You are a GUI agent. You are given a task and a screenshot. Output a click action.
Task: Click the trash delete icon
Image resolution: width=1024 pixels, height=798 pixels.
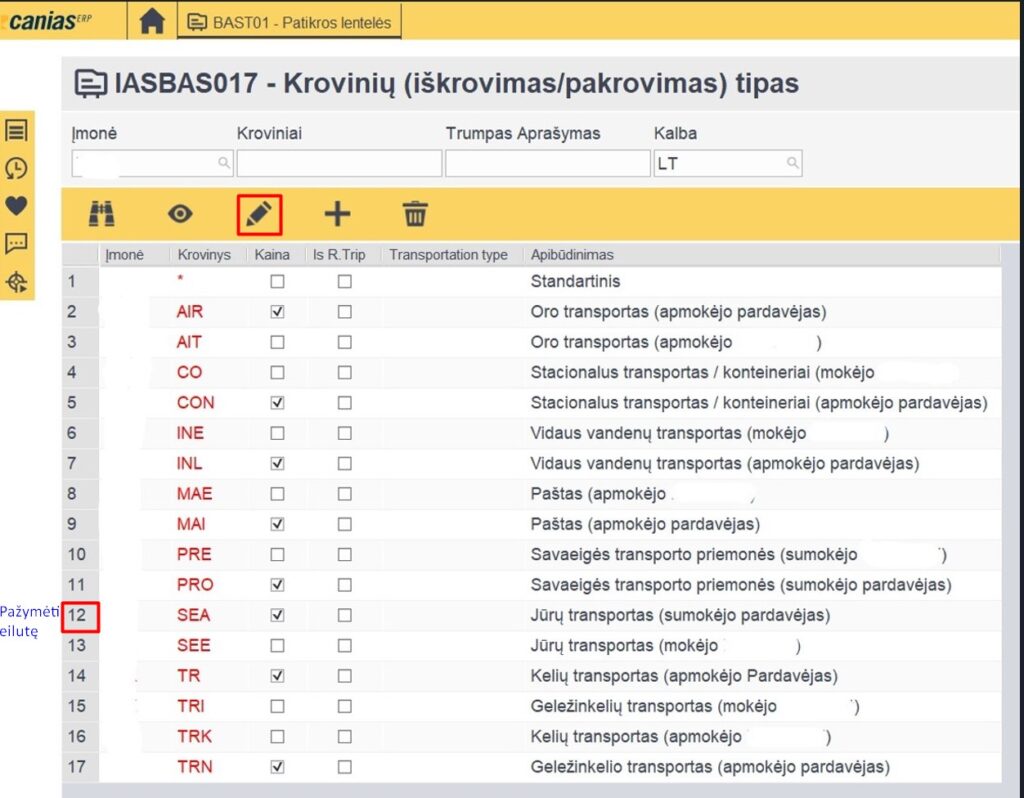(x=415, y=213)
